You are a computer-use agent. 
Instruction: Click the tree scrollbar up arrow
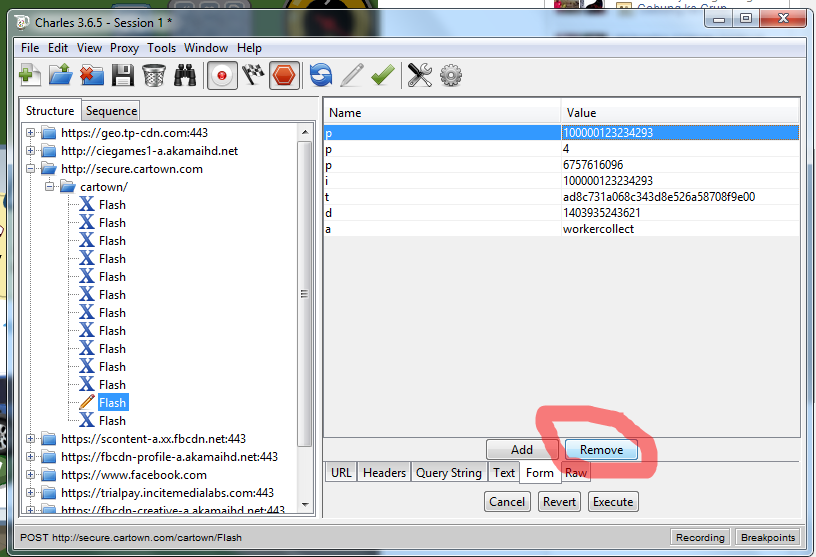(x=305, y=132)
